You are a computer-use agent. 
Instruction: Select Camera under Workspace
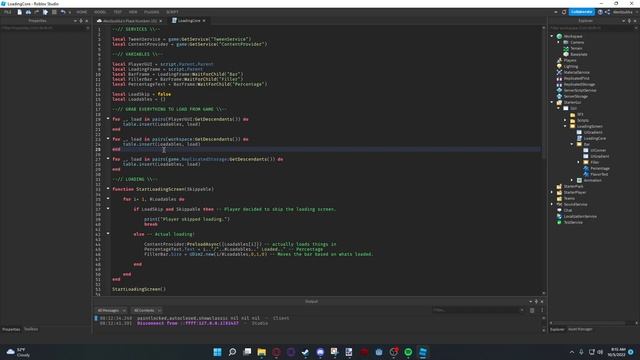[577, 42]
